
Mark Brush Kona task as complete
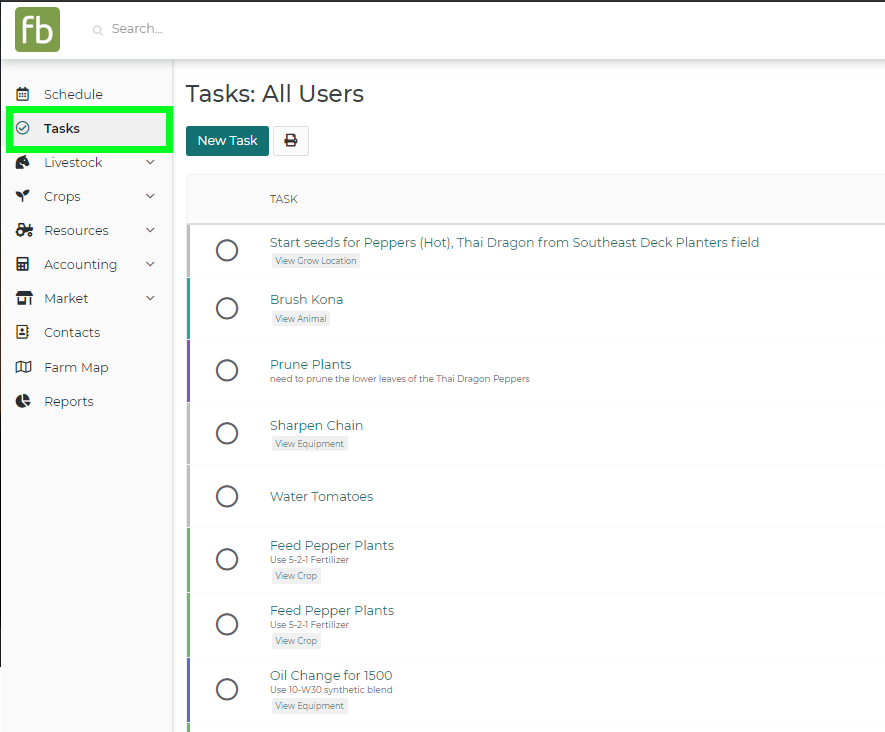(227, 308)
